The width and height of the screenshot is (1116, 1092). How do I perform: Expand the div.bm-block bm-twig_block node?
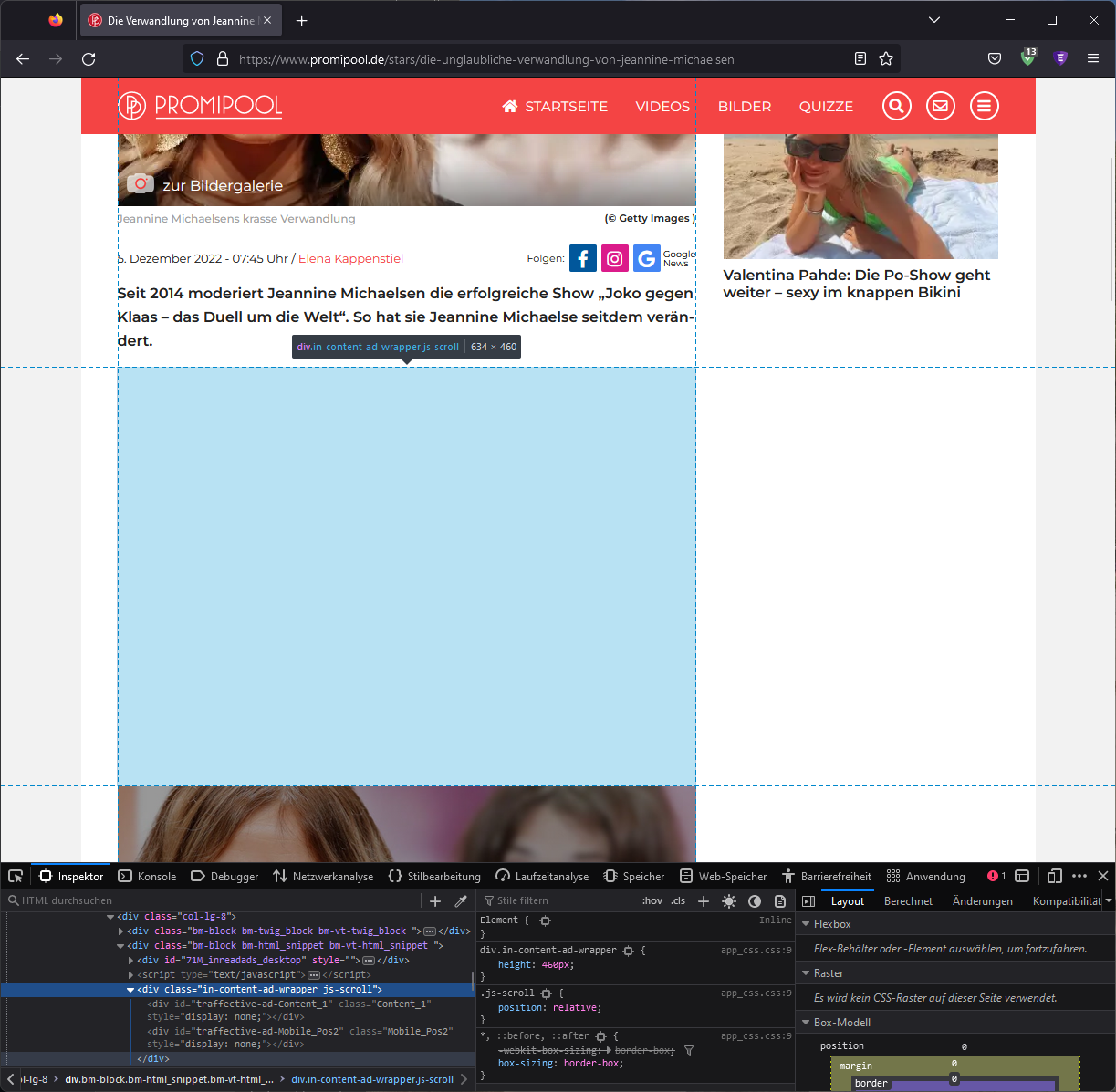click(x=121, y=931)
